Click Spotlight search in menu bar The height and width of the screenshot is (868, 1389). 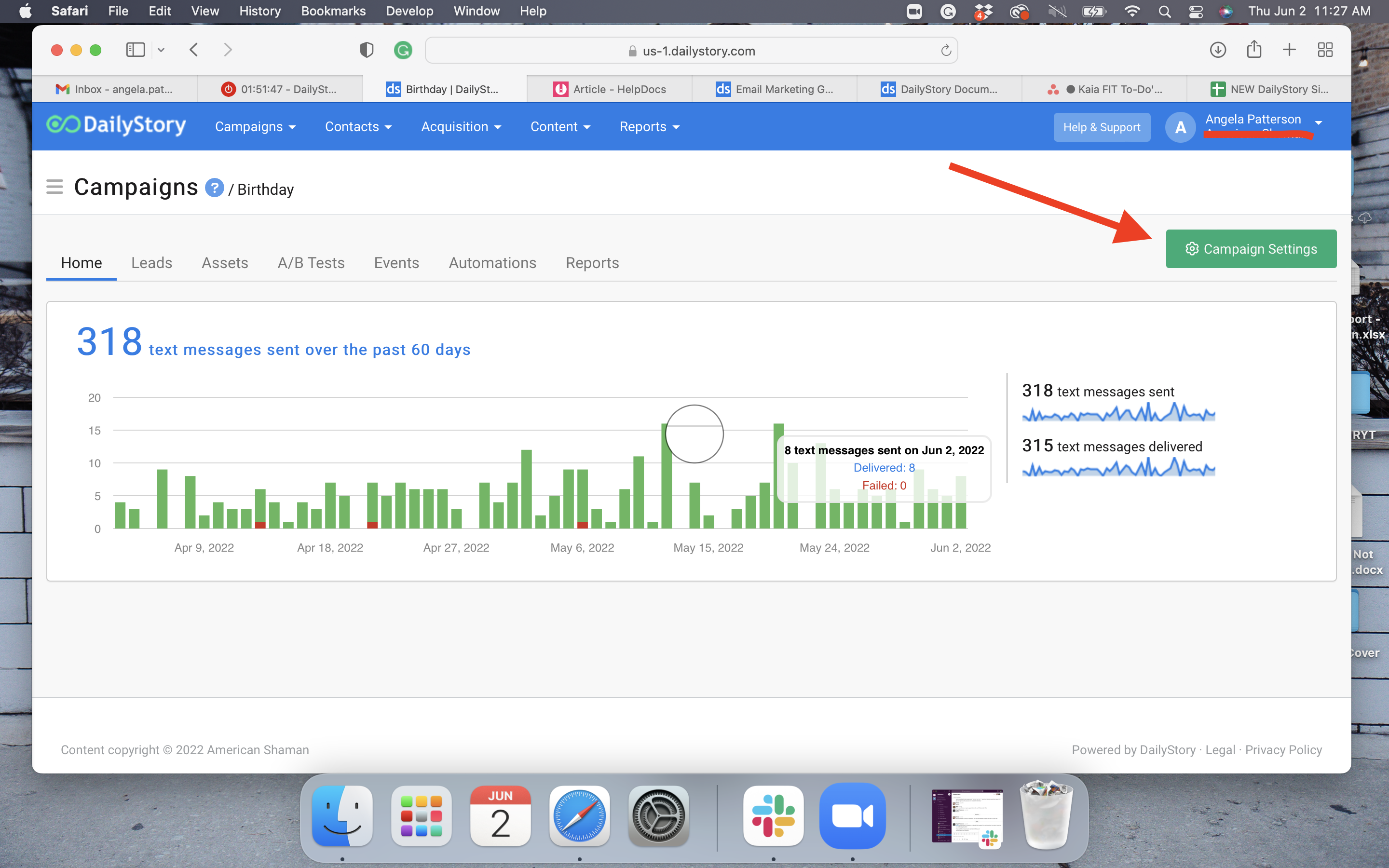(1165, 12)
